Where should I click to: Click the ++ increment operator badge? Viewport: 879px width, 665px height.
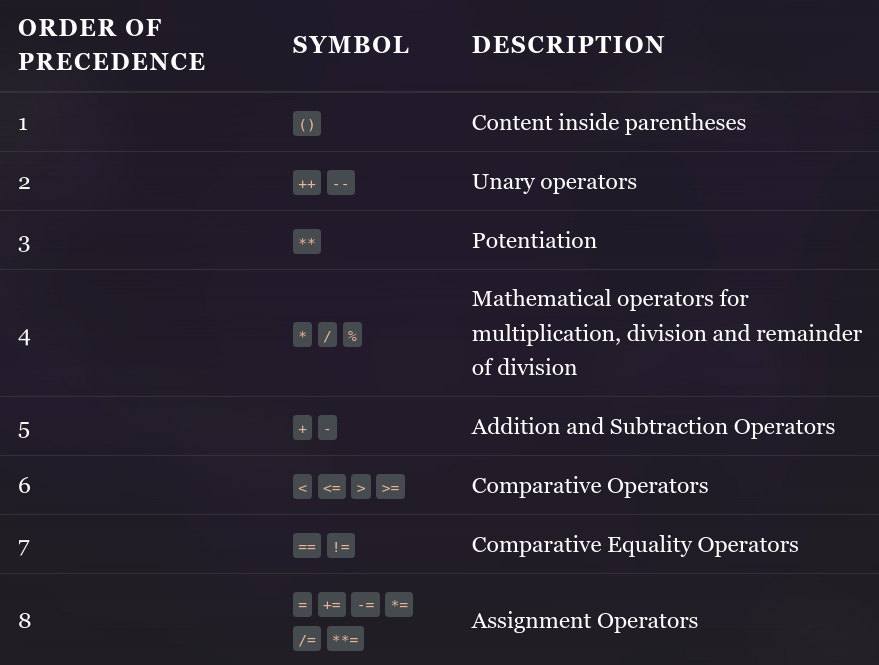(307, 183)
